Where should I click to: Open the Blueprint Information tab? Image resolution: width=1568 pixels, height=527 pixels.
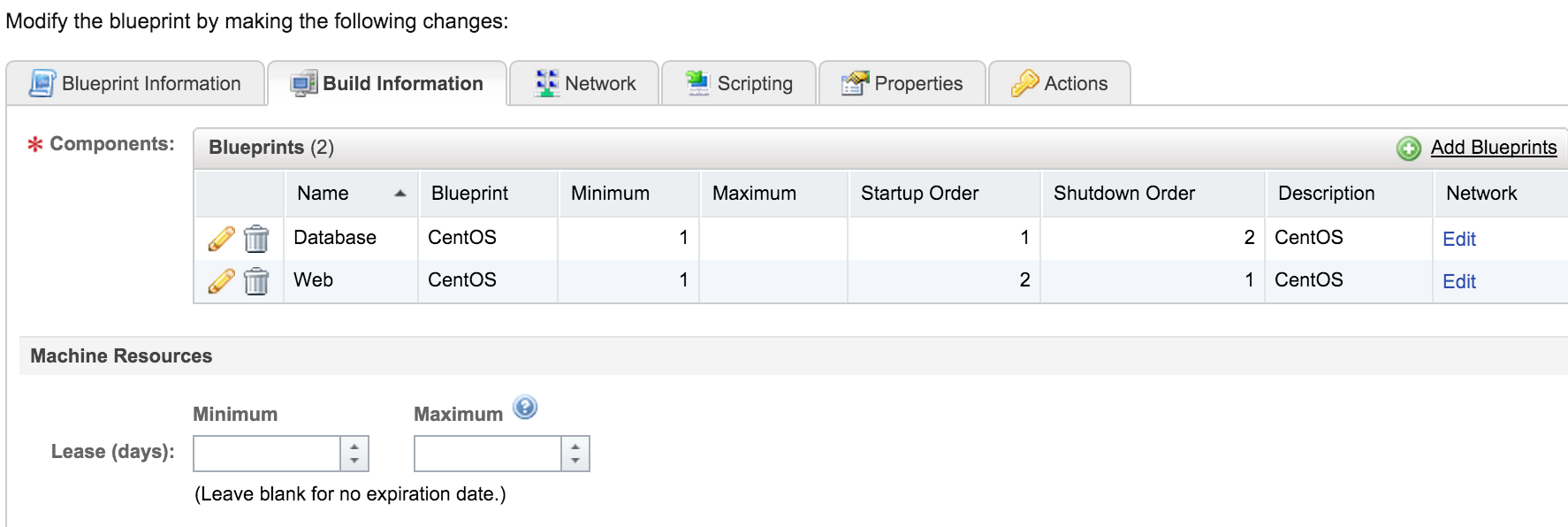coord(135,83)
